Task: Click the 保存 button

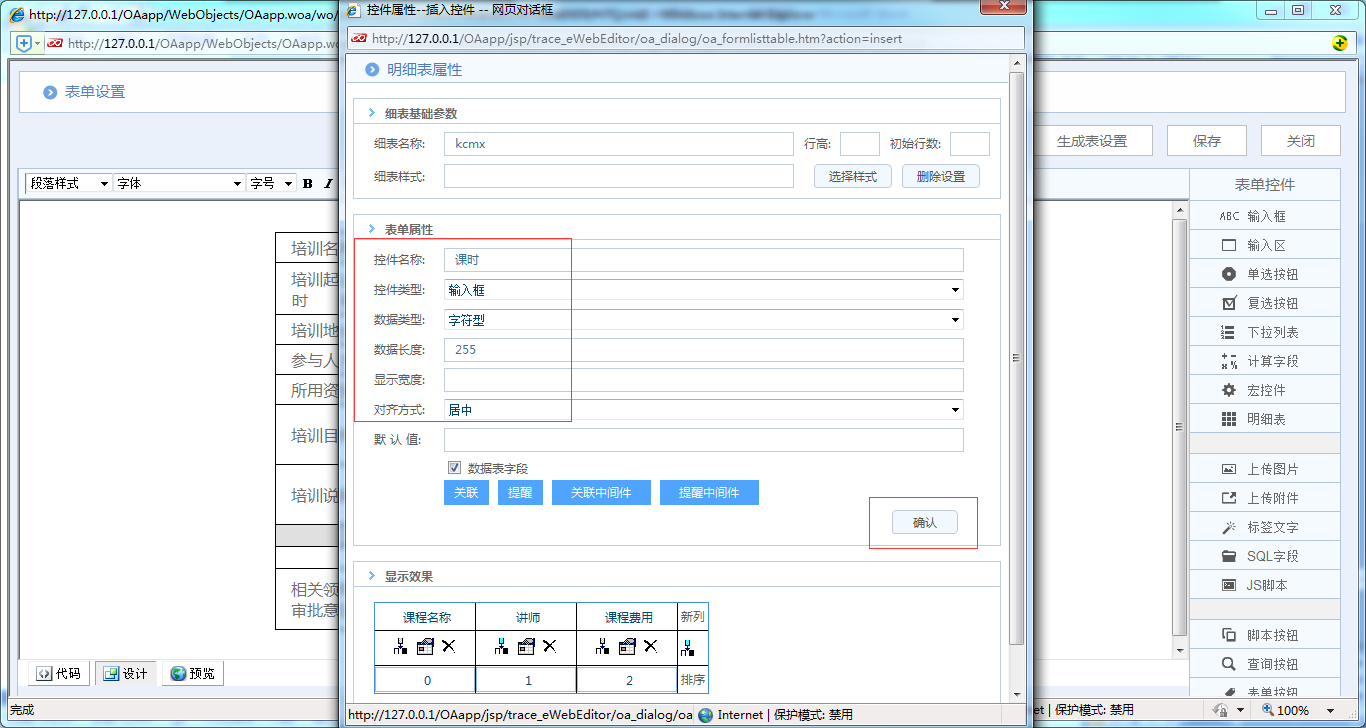Action: pos(1206,140)
